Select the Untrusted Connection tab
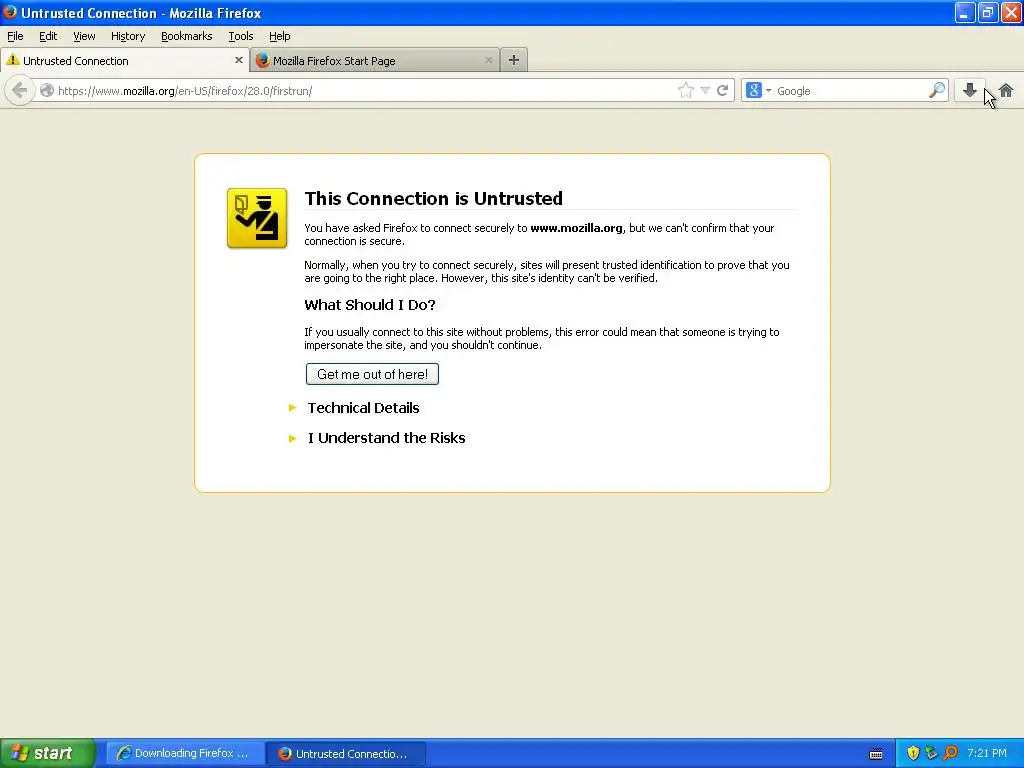1024x768 pixels. (x=125, y=60)
